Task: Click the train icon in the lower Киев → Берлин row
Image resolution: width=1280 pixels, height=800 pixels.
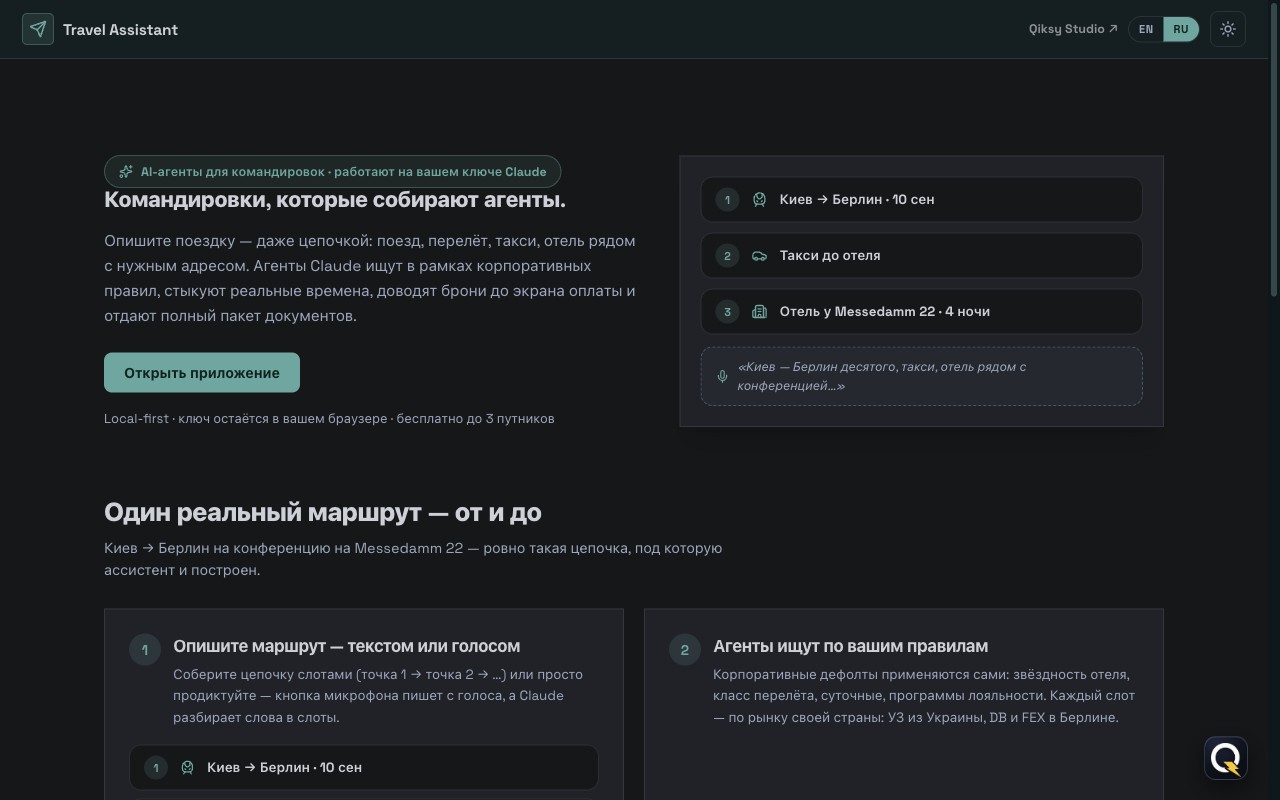Action: [187, 767]
